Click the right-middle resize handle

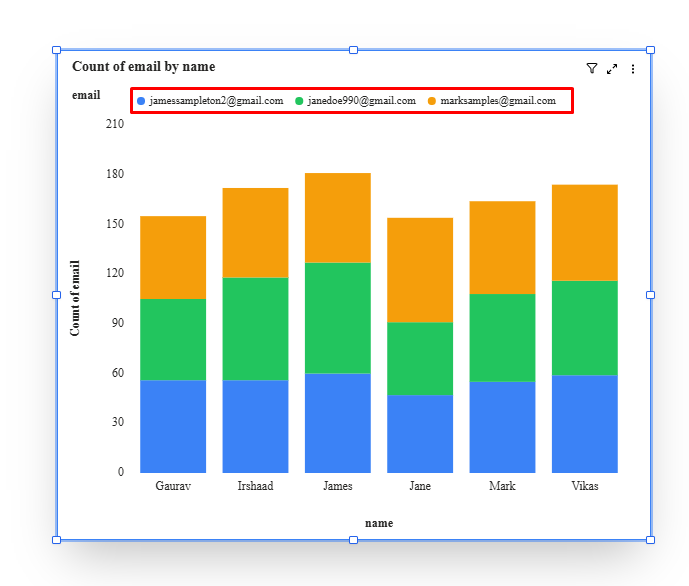(650, 295)
